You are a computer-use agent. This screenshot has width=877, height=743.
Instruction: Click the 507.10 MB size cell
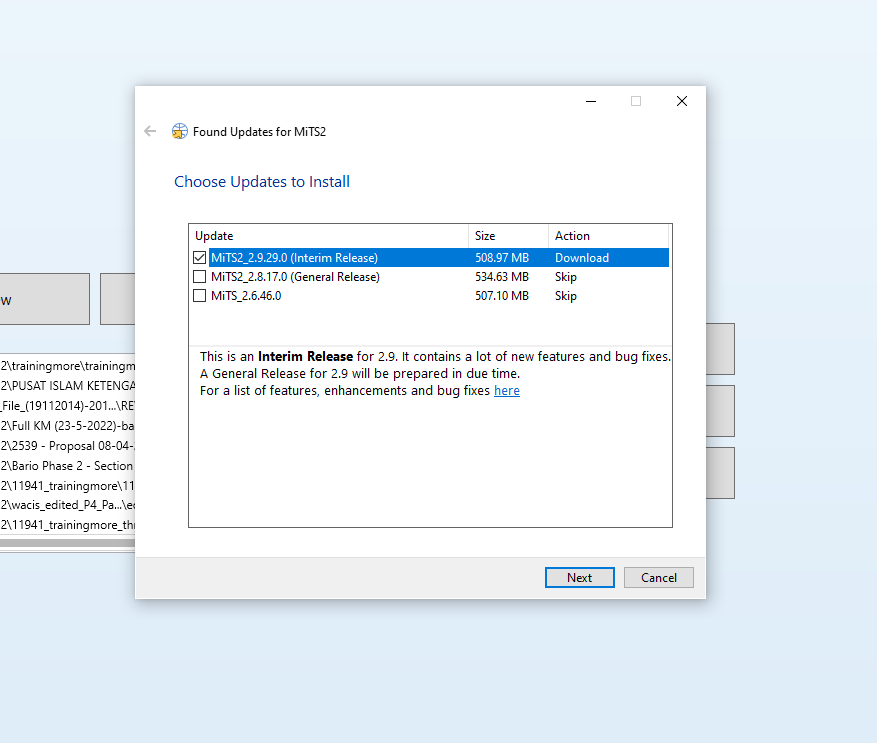502,295
